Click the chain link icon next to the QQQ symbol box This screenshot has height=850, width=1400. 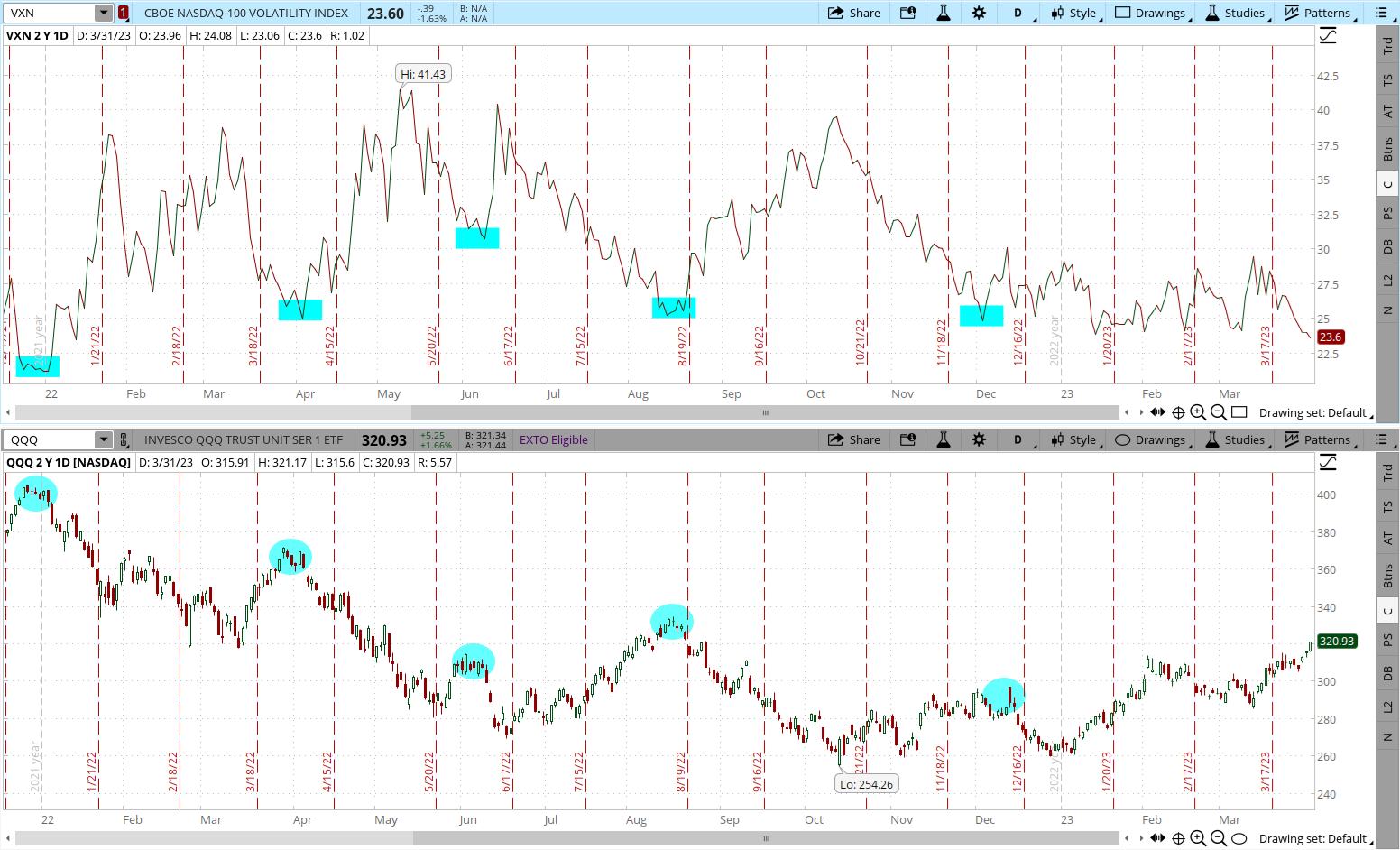[x=124, y=439]
